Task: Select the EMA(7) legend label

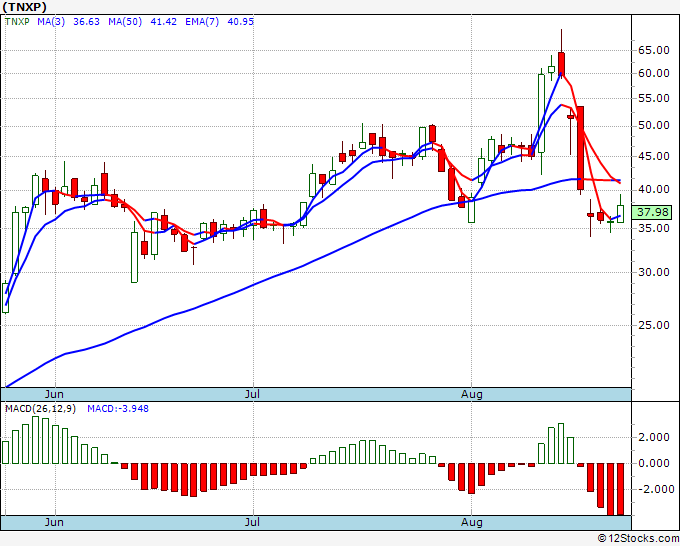Action: point(202,22)
